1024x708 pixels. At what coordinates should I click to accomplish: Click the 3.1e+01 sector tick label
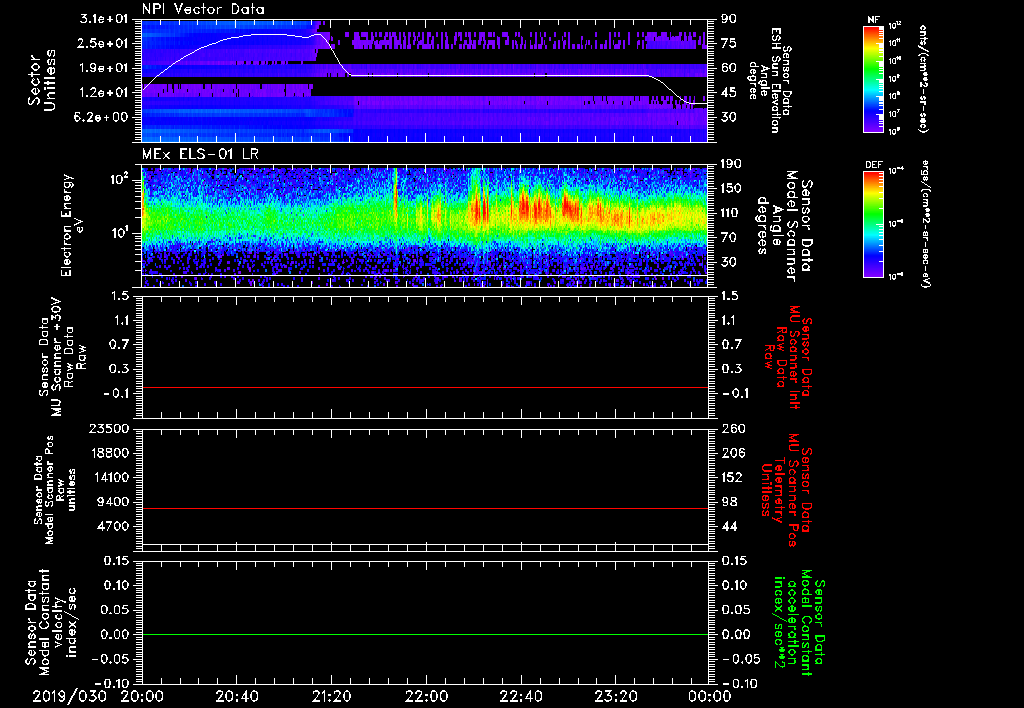click(x=105, y=19)
